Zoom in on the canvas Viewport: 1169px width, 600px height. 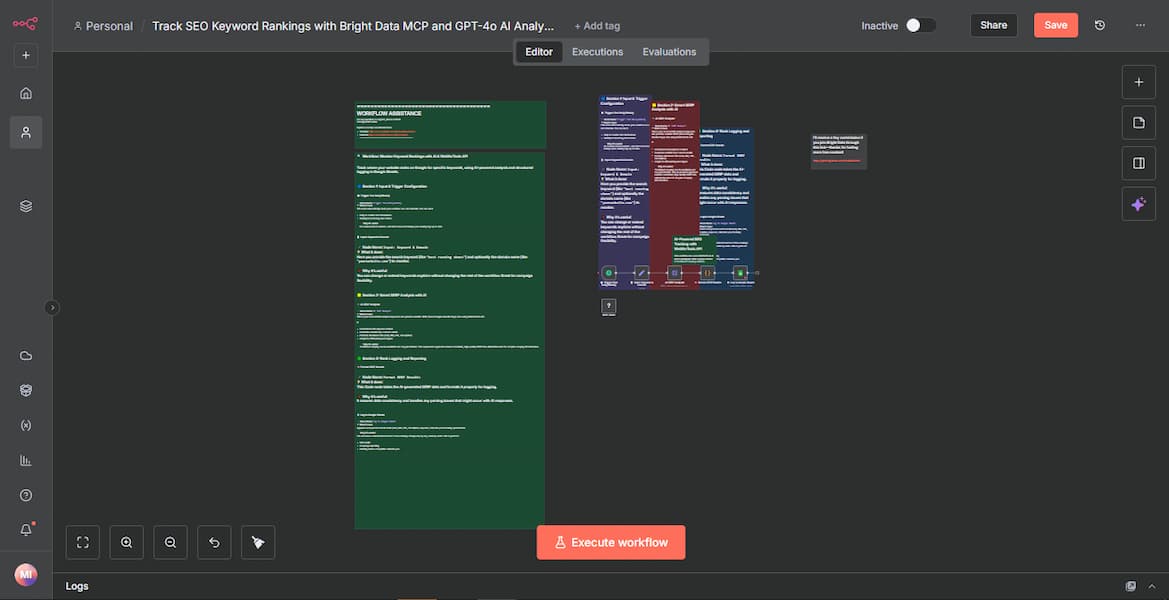127,542
